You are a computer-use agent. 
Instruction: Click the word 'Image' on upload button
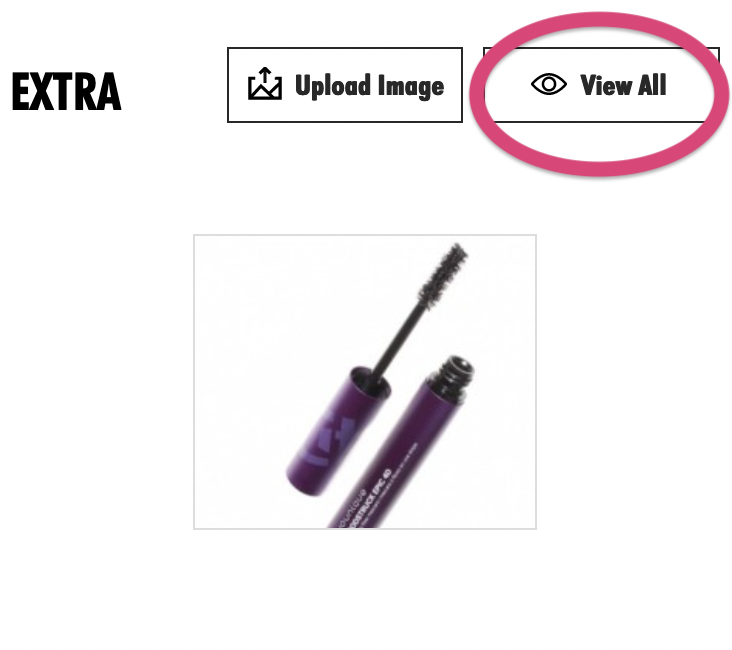(x=411, y=87)
